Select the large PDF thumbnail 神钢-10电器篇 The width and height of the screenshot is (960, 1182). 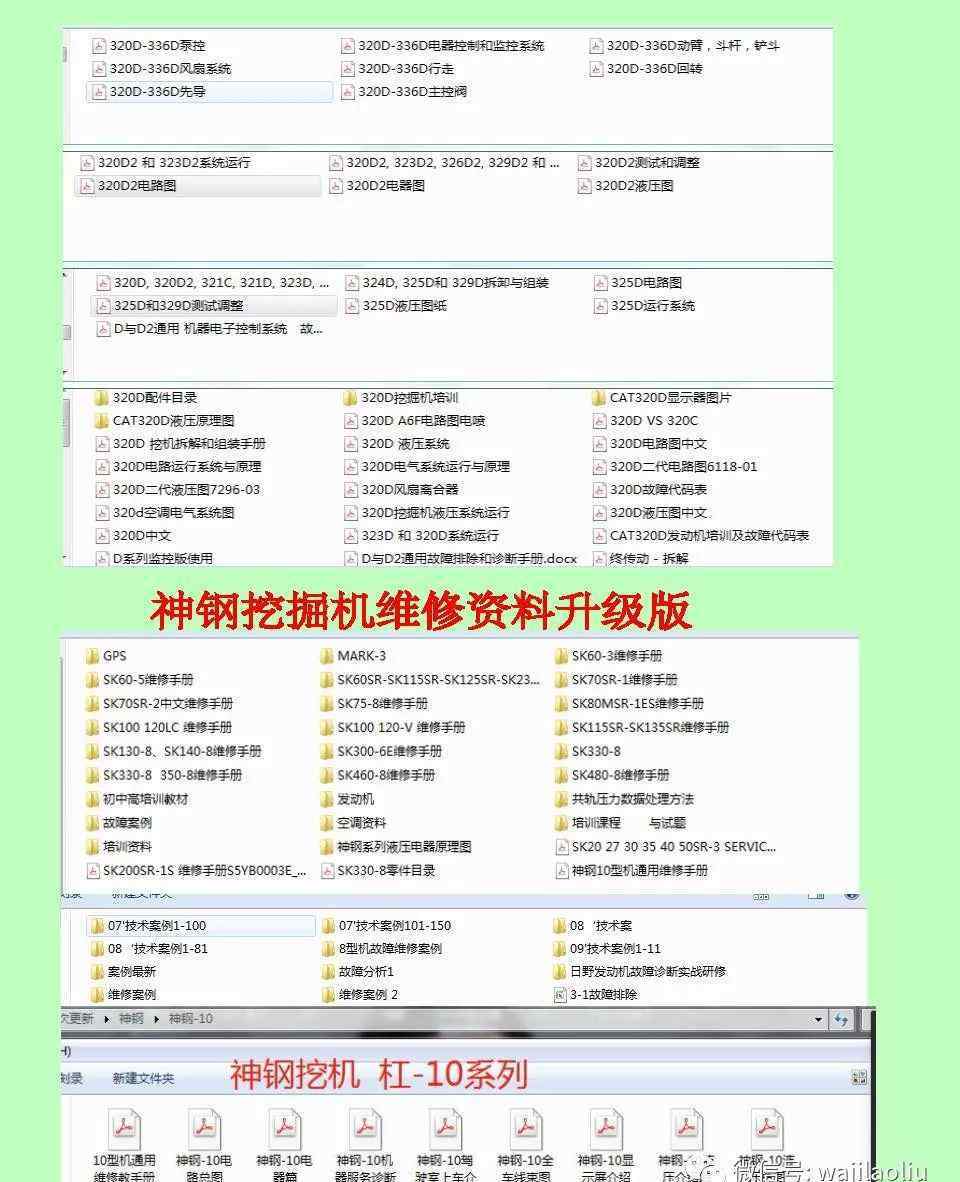pos(285,1128)
